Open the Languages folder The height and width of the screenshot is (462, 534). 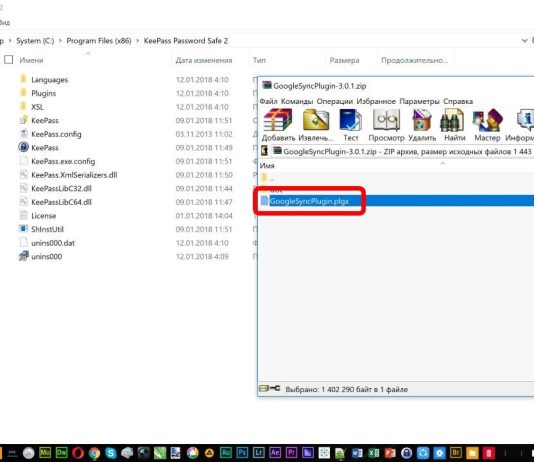click(x=49, y=80)
